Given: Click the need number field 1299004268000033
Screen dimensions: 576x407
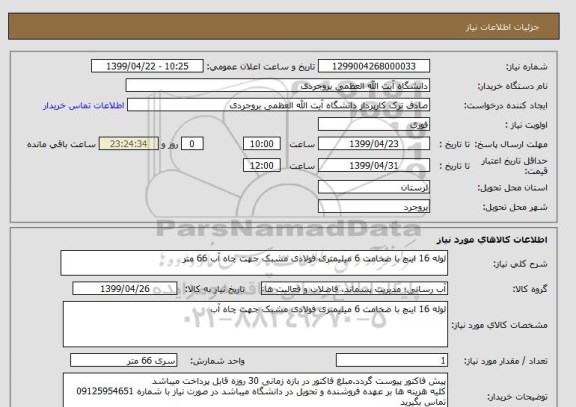Looking at the screenshot, I should 374,66.
